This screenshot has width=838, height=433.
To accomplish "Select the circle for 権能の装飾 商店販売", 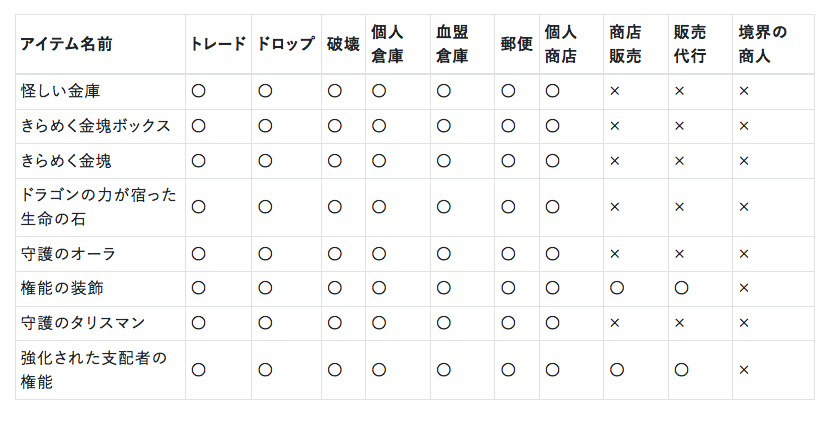I will pos(617,288).
